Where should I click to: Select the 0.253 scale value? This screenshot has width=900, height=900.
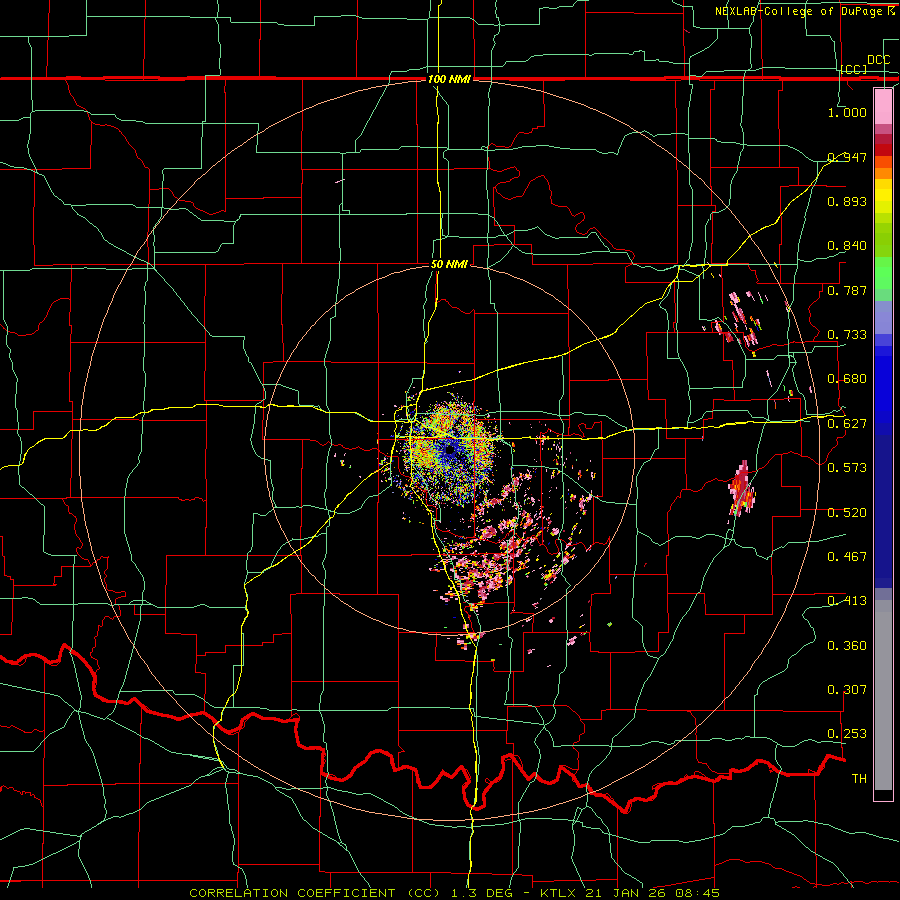[847, 734]
